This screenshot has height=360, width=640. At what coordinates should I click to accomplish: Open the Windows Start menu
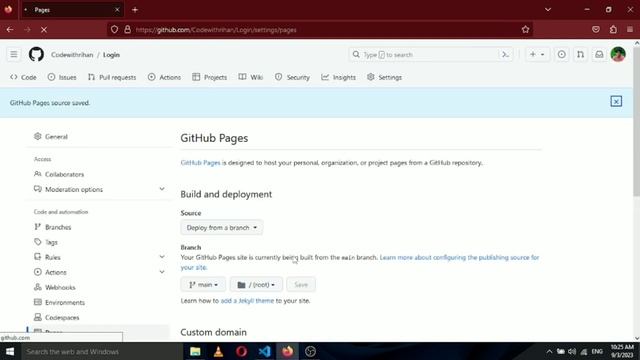click(x=10, y=351)
